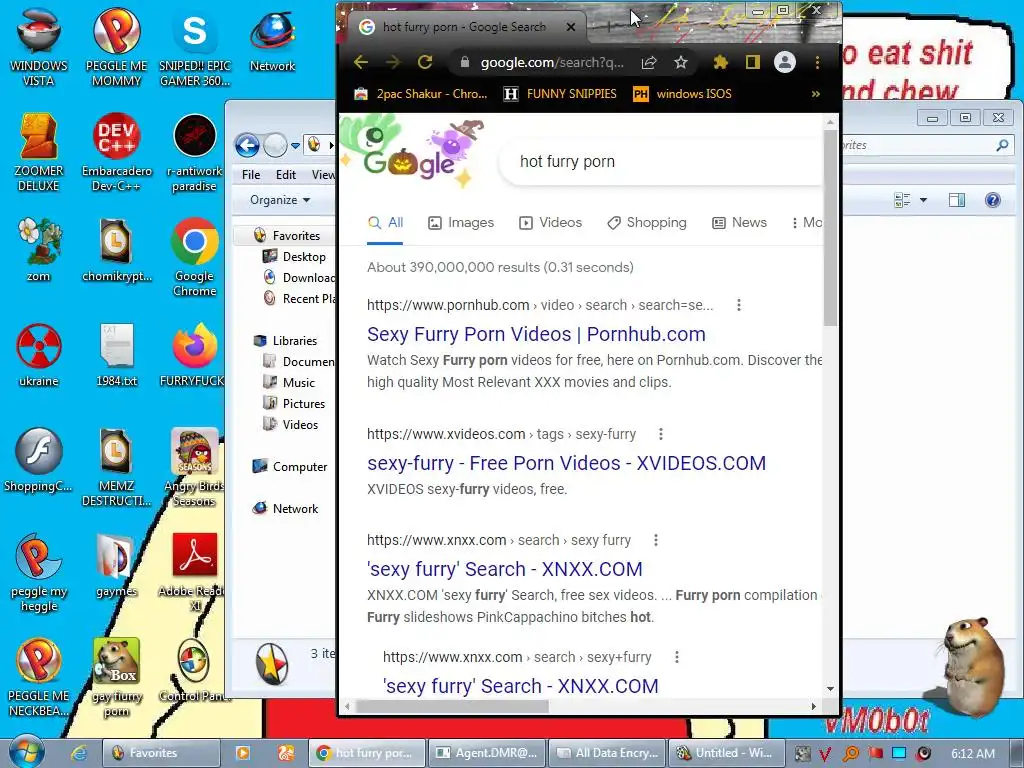Open the Chrome profile avatar
The width and height of the screenshot is (1024, 768).
pos(784,62)
